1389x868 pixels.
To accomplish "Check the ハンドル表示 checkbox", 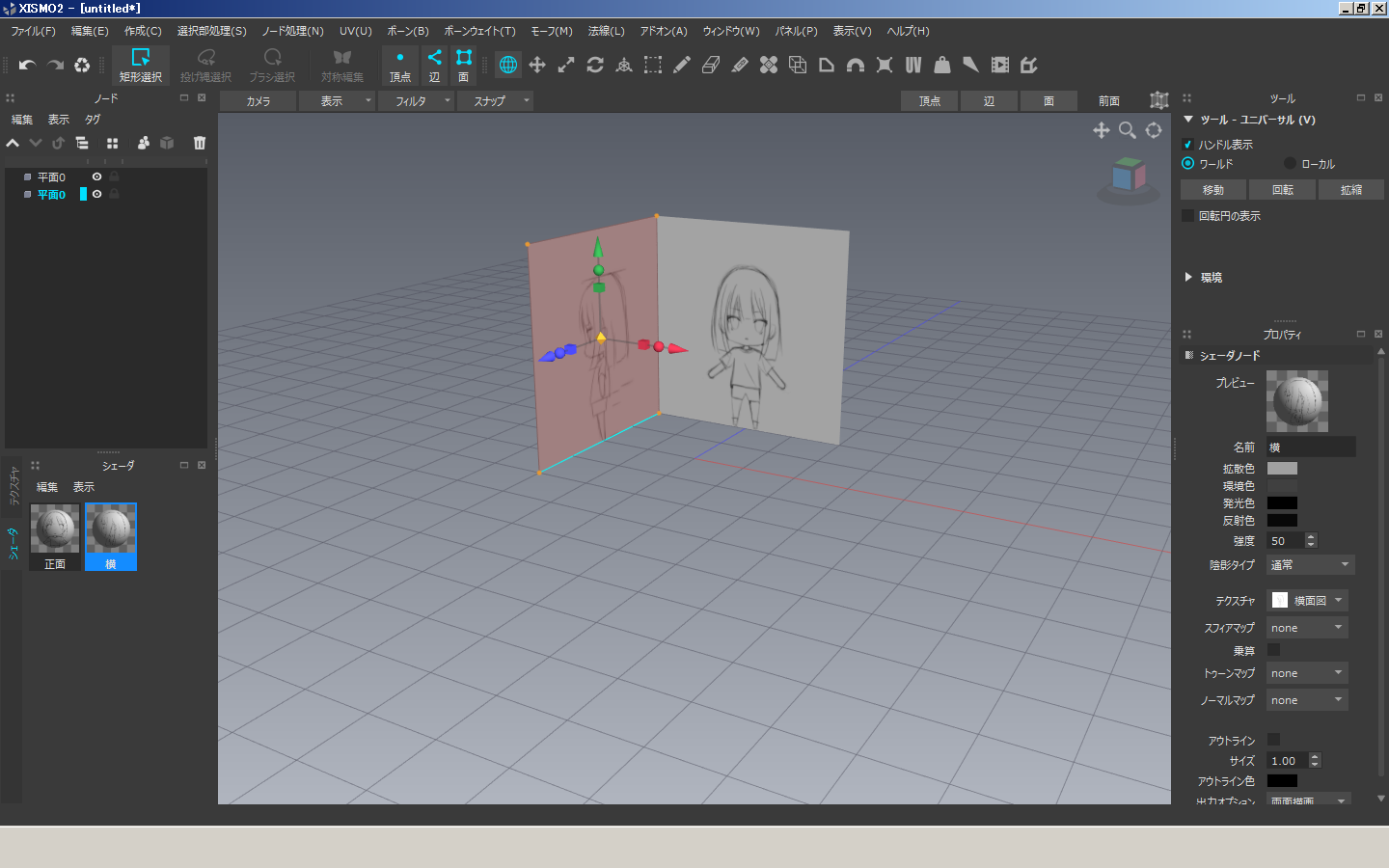I will point(1188,145).
